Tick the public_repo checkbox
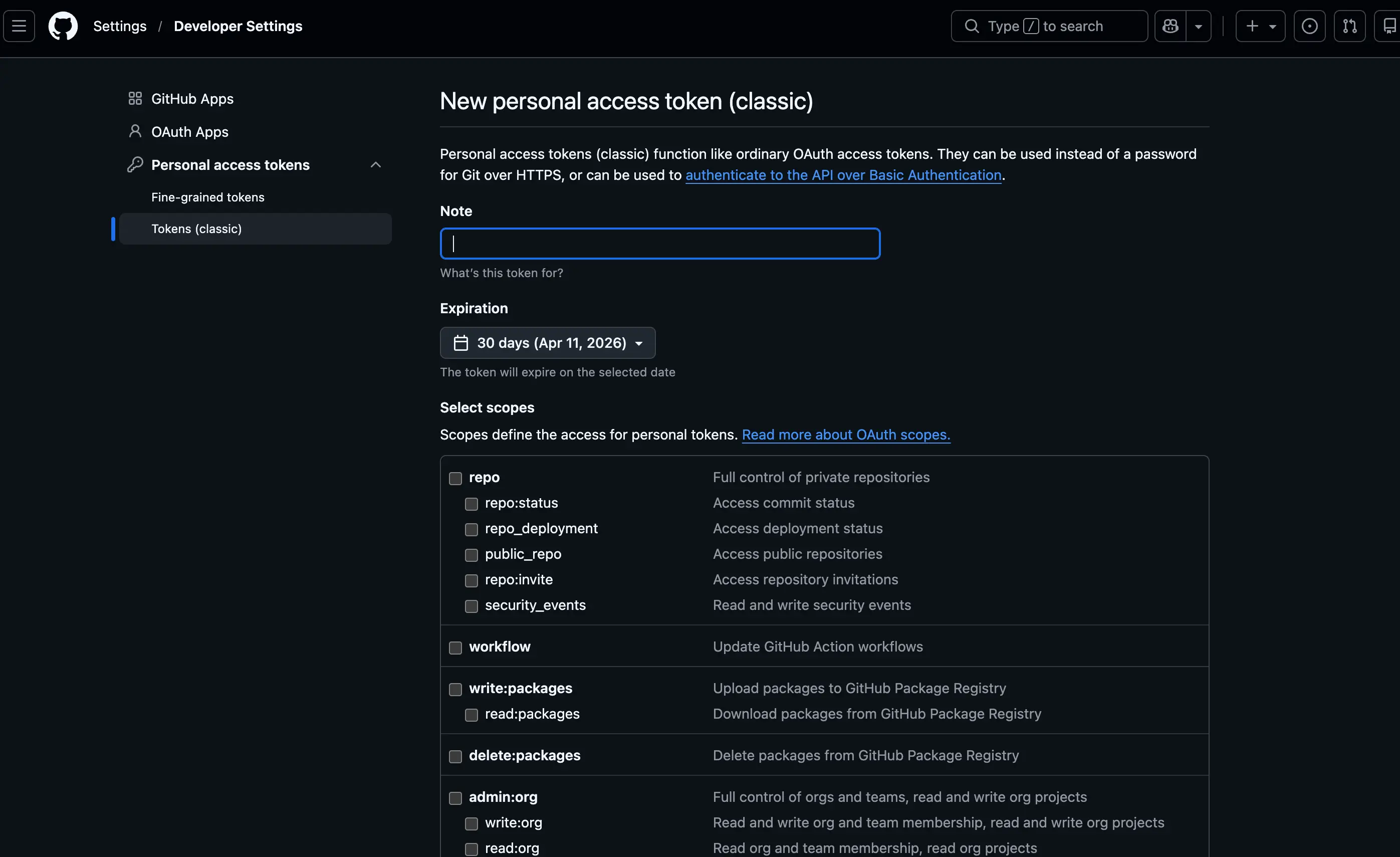Image resolution: width=1400 pixels, height=857 pixels. point(471,555)
